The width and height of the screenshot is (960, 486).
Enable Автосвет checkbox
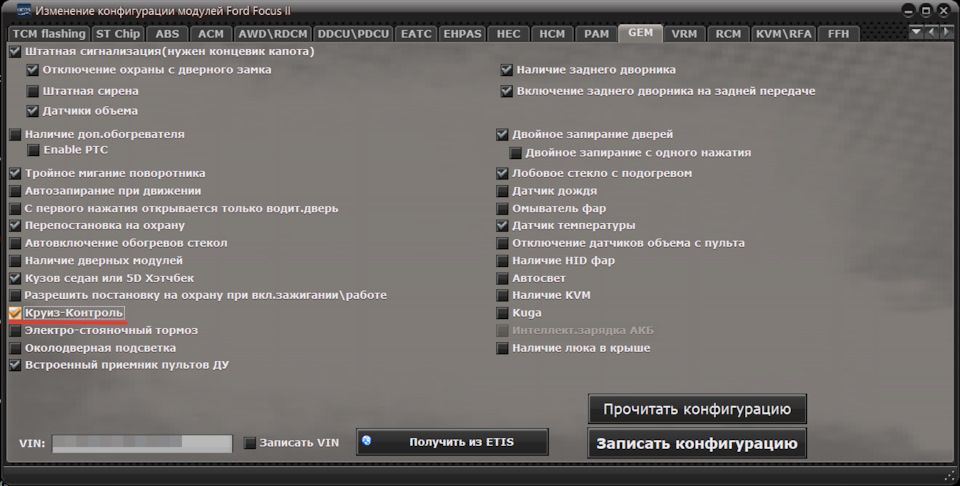coord(502,279)
